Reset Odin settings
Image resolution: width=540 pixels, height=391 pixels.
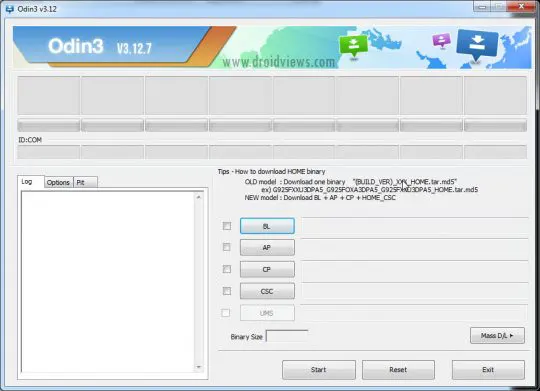tap(398, 370)
